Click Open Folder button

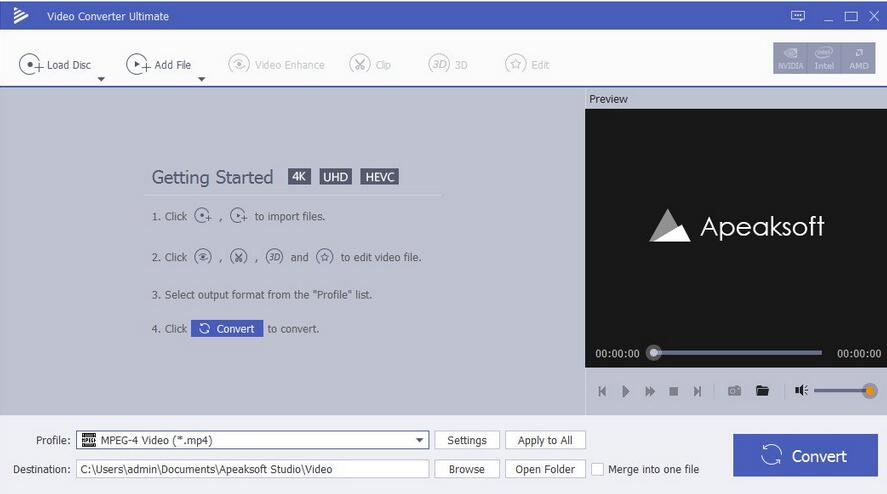(x=545, y=469)
